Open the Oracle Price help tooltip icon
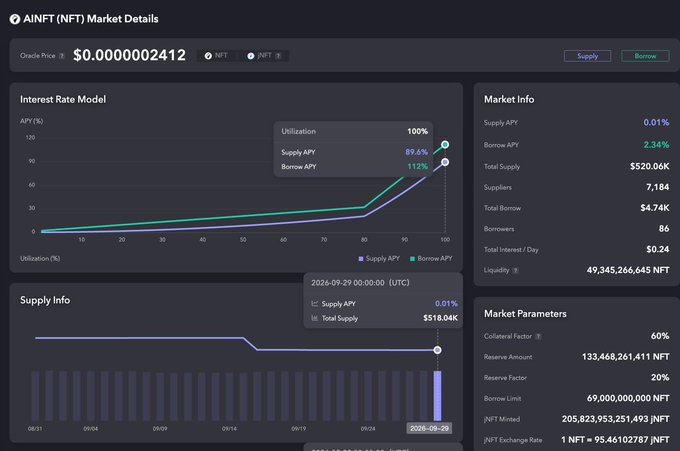 click(x=62, y=56)
